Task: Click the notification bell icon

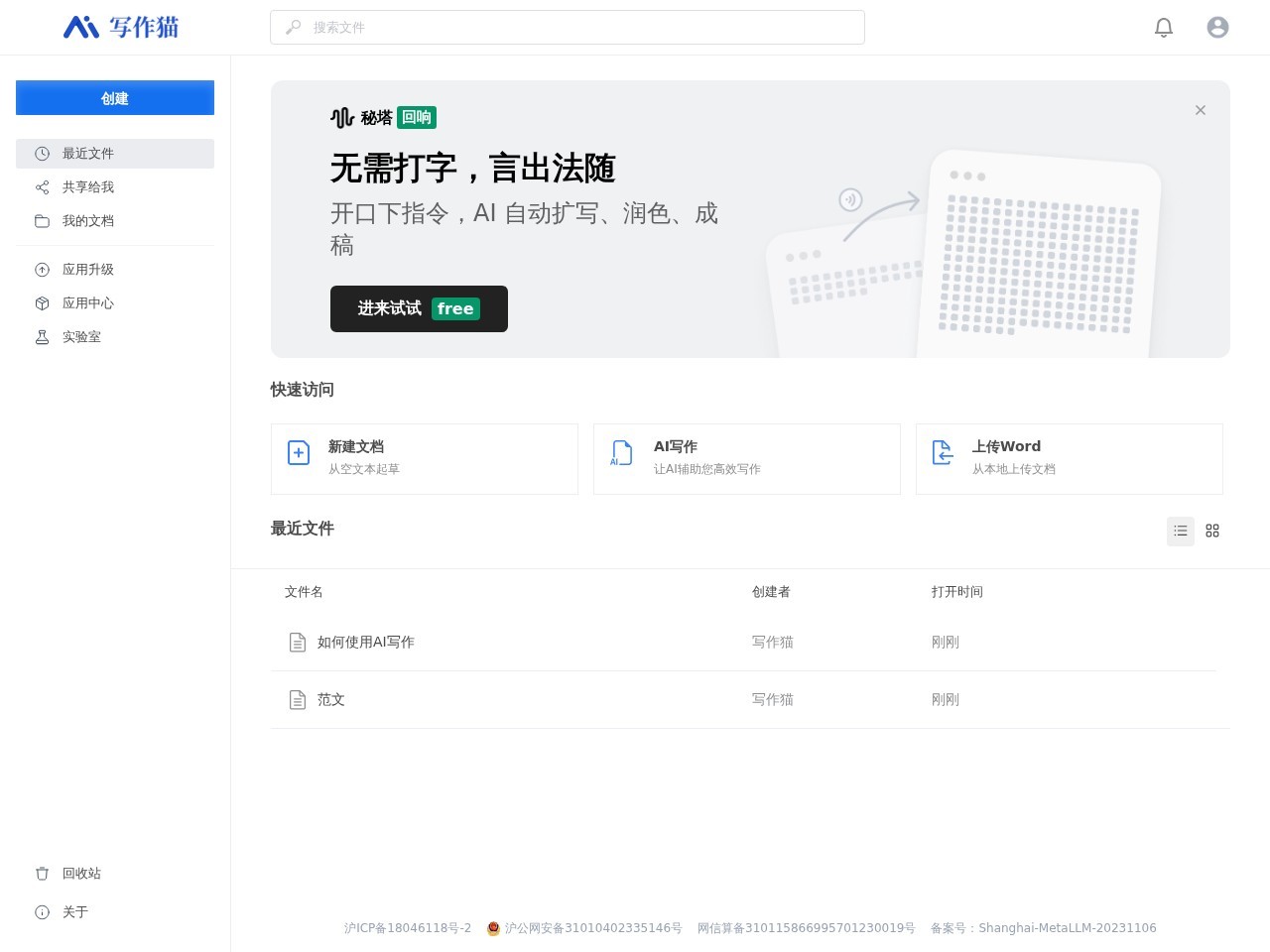Action: (1164, 27)
